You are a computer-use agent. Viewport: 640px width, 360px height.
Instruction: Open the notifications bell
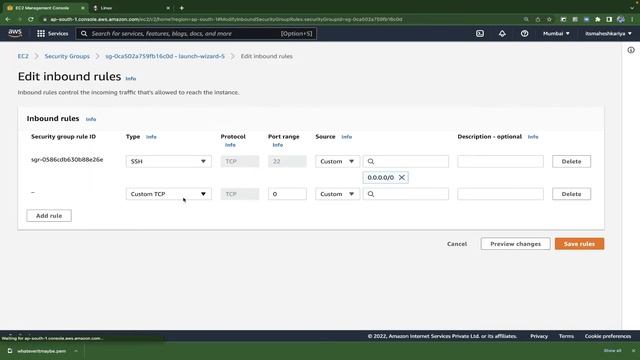pos(502,33)
